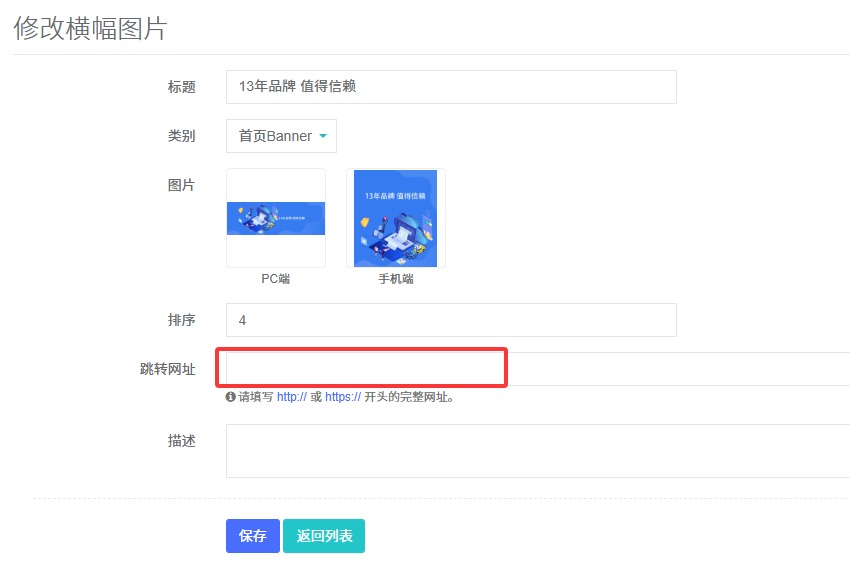This screenshot has height=574, width=850.
Task: Select the PC端 banner image thumbnail
Action: 276,218
